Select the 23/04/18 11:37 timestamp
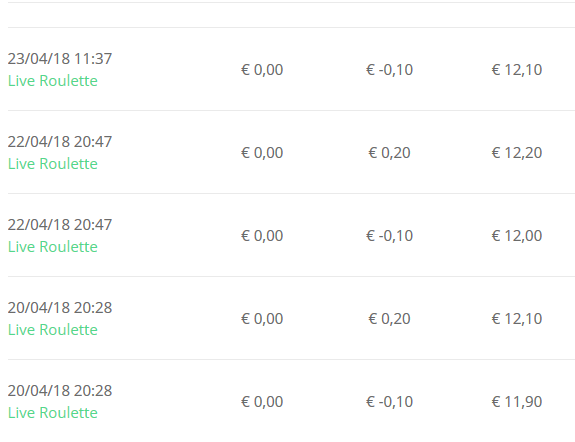 pyautogui.click(x=60, y=59)
